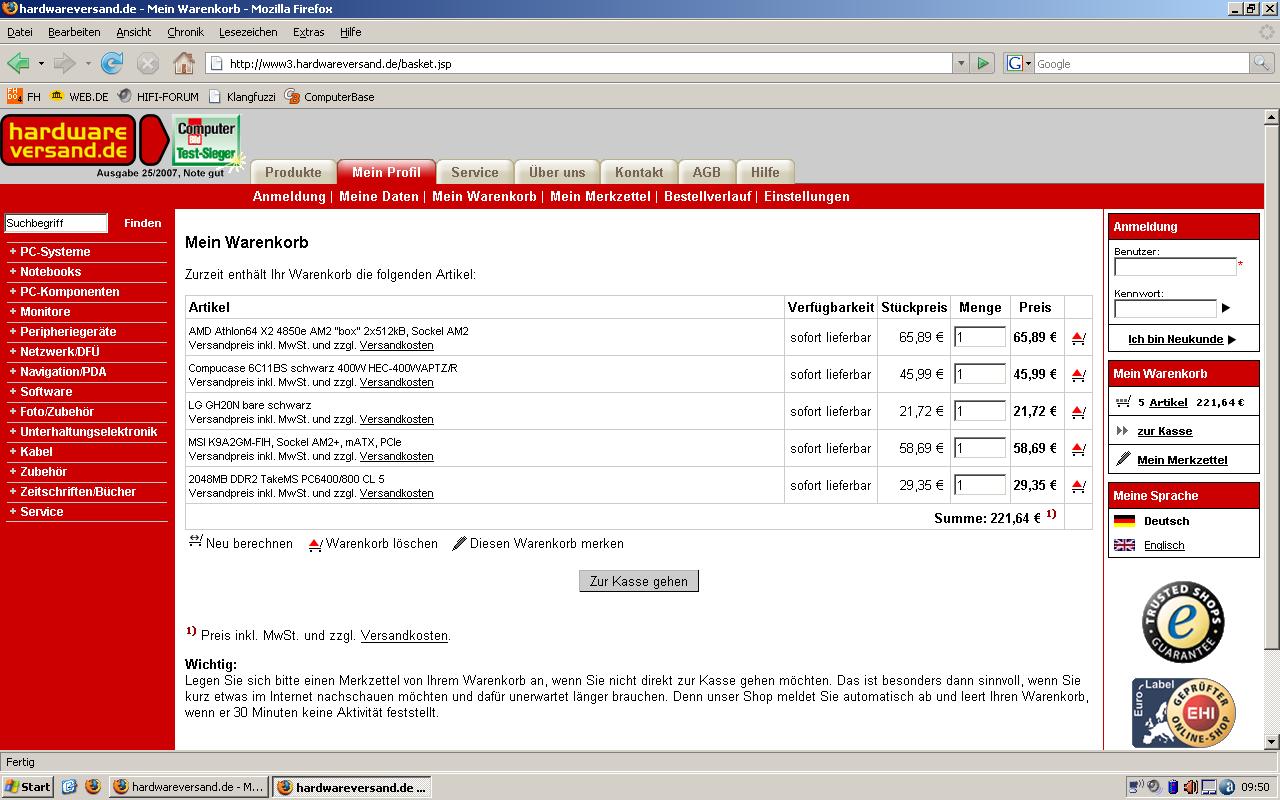Click the Kennwort password field
This screenshot has width=1280, height=800.
click(x=1165, y=308)
